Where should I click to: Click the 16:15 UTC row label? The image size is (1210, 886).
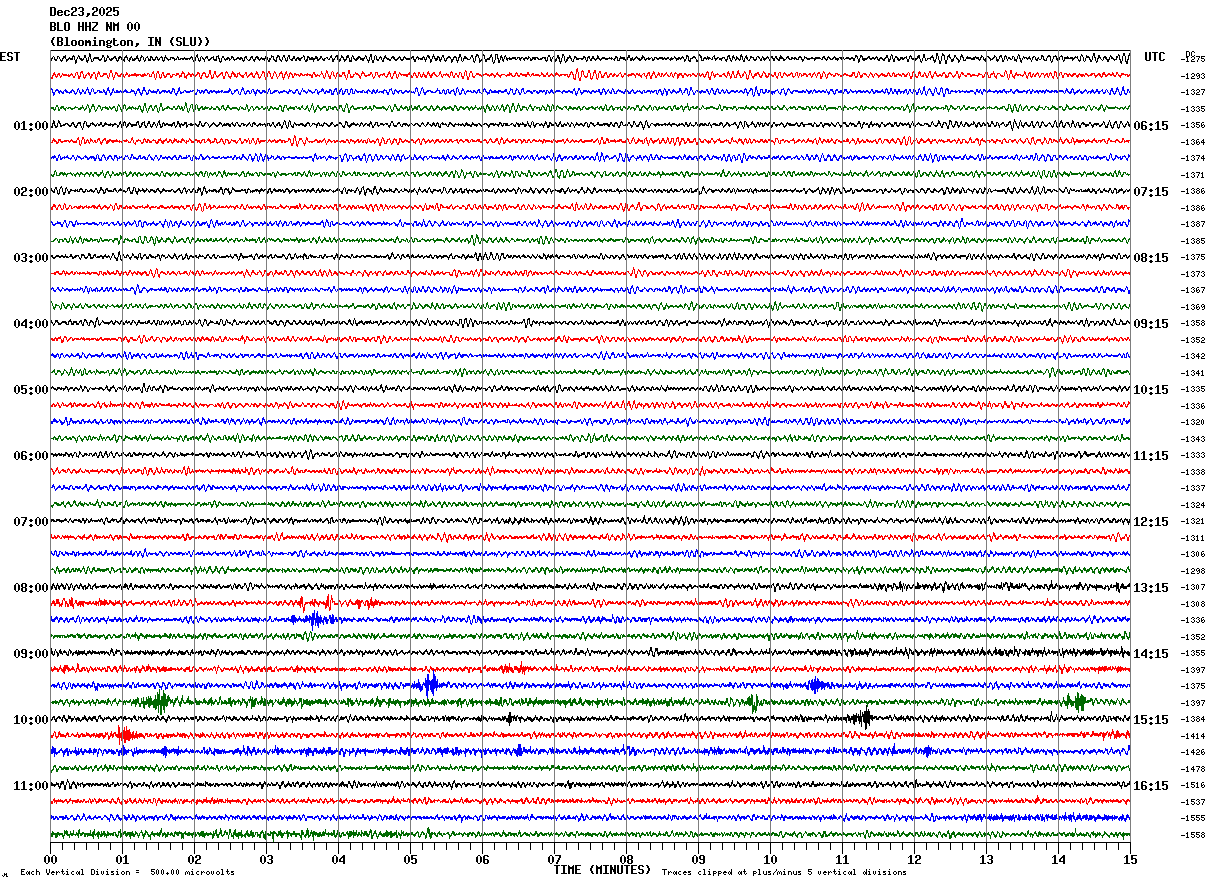click(1151, 786)
